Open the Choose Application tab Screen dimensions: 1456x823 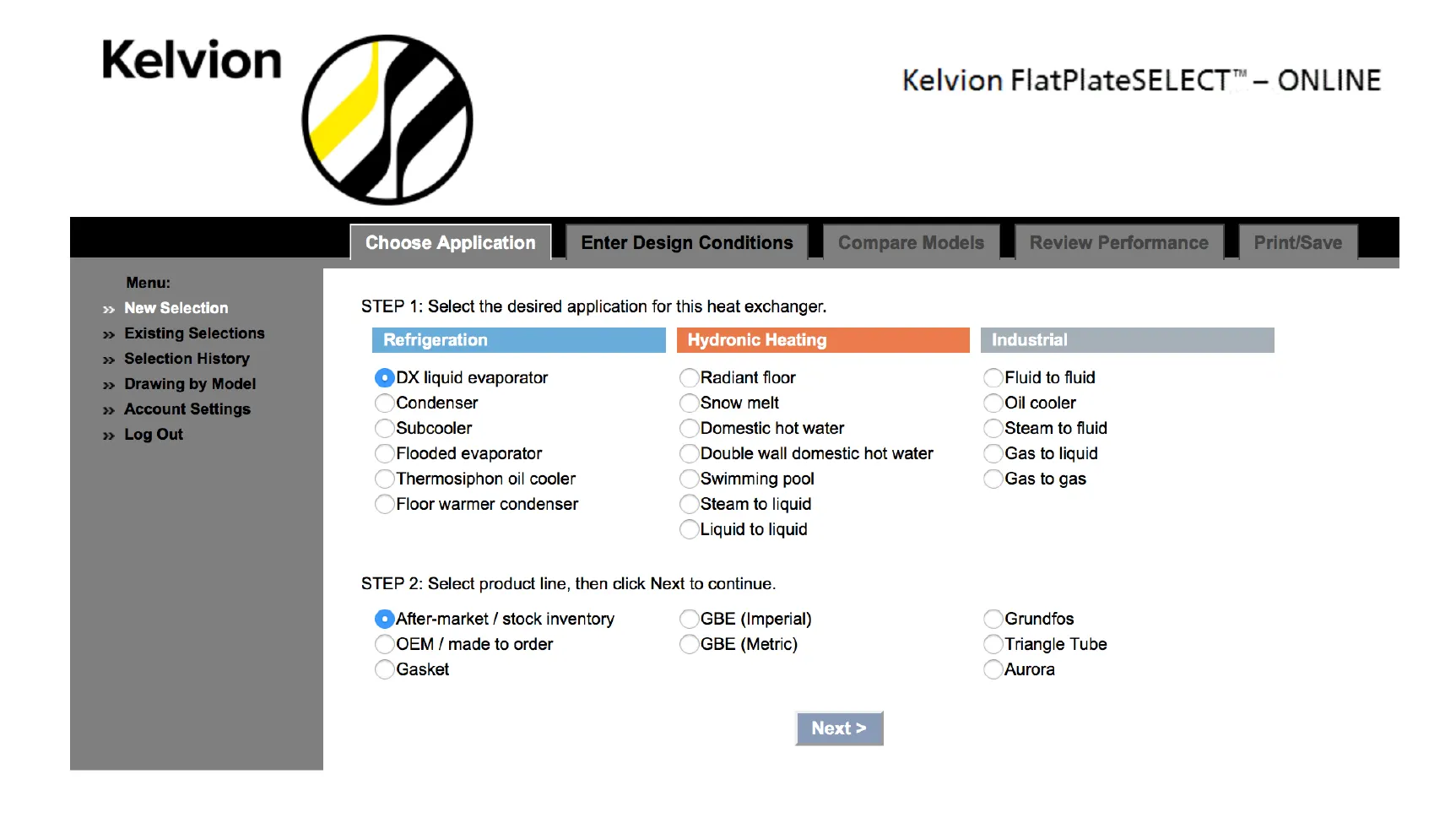(451, 242)
